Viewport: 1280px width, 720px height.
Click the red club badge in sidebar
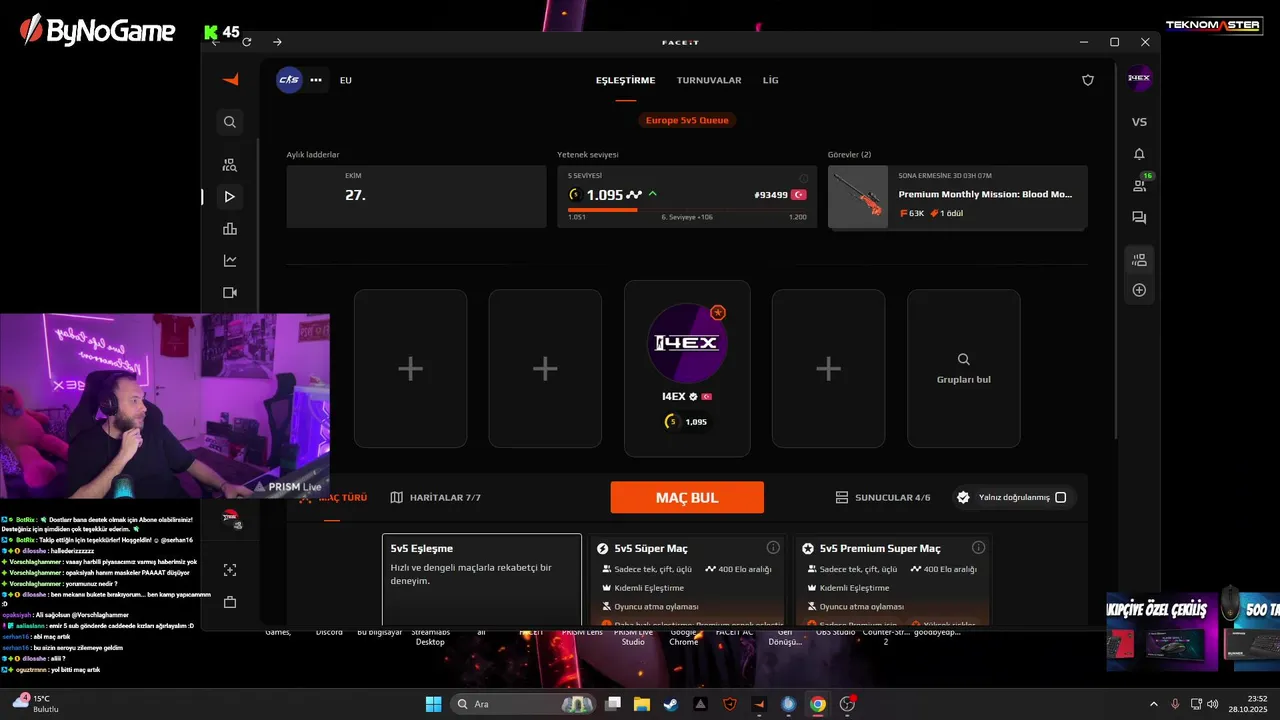coord(230,519)
